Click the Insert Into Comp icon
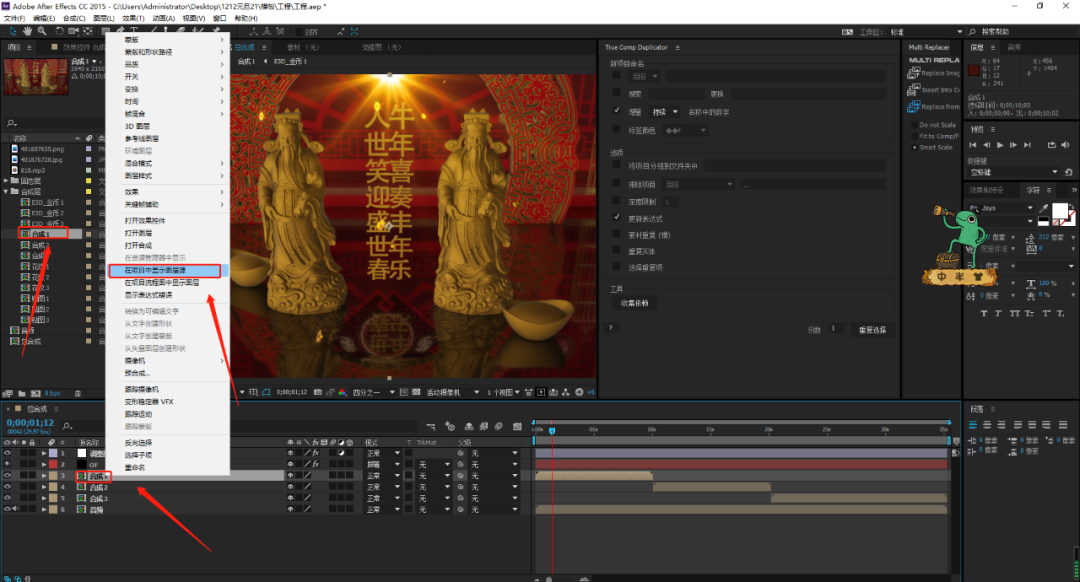Viewport: 1080px width, 582px height. (913, 90)
